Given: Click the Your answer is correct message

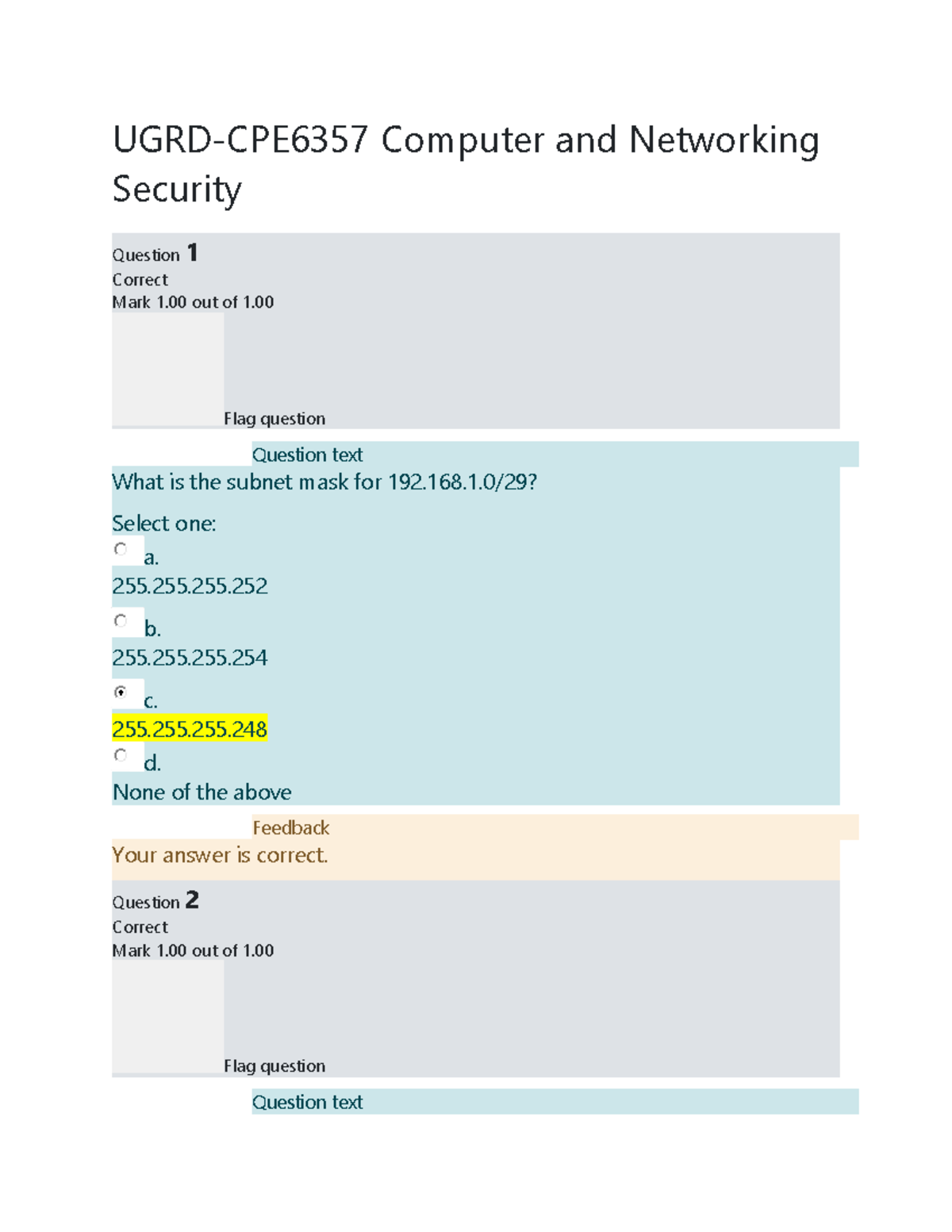Looking at the screenshot, I should coord(220,855).
